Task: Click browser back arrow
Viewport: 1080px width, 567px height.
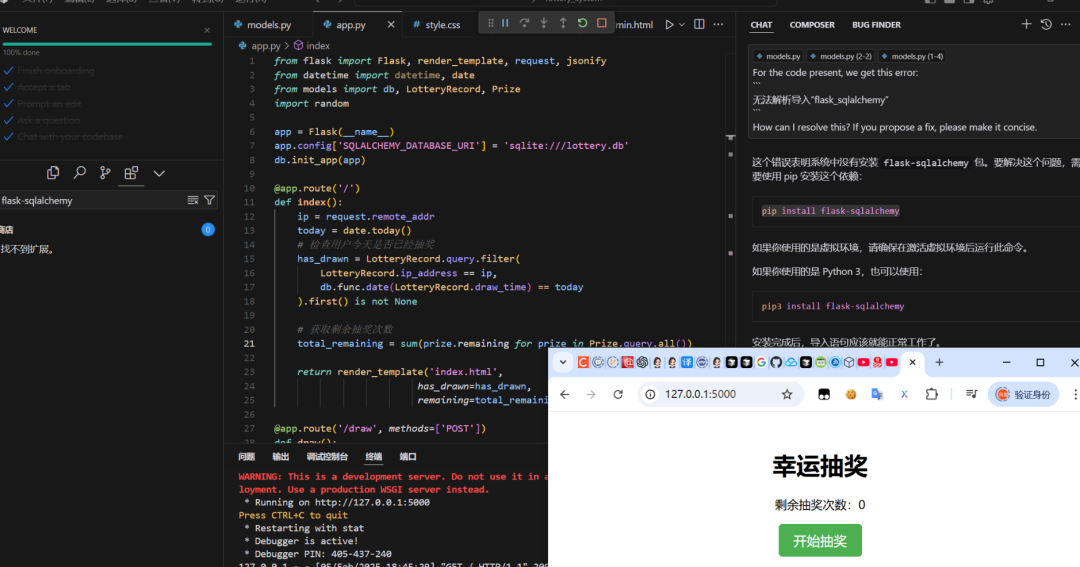Action: tap(564, 394)
